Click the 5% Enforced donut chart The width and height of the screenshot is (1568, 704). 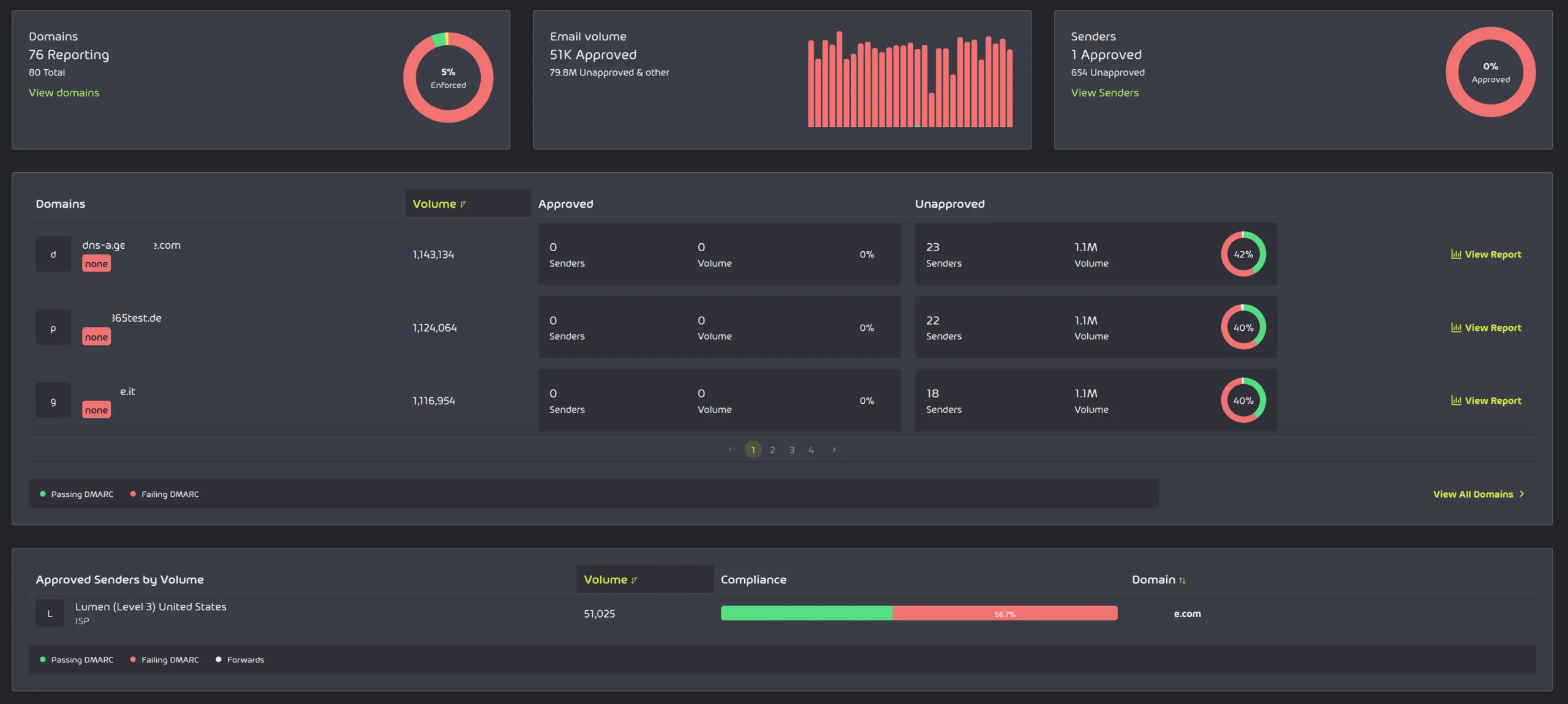tap(448, 78)
